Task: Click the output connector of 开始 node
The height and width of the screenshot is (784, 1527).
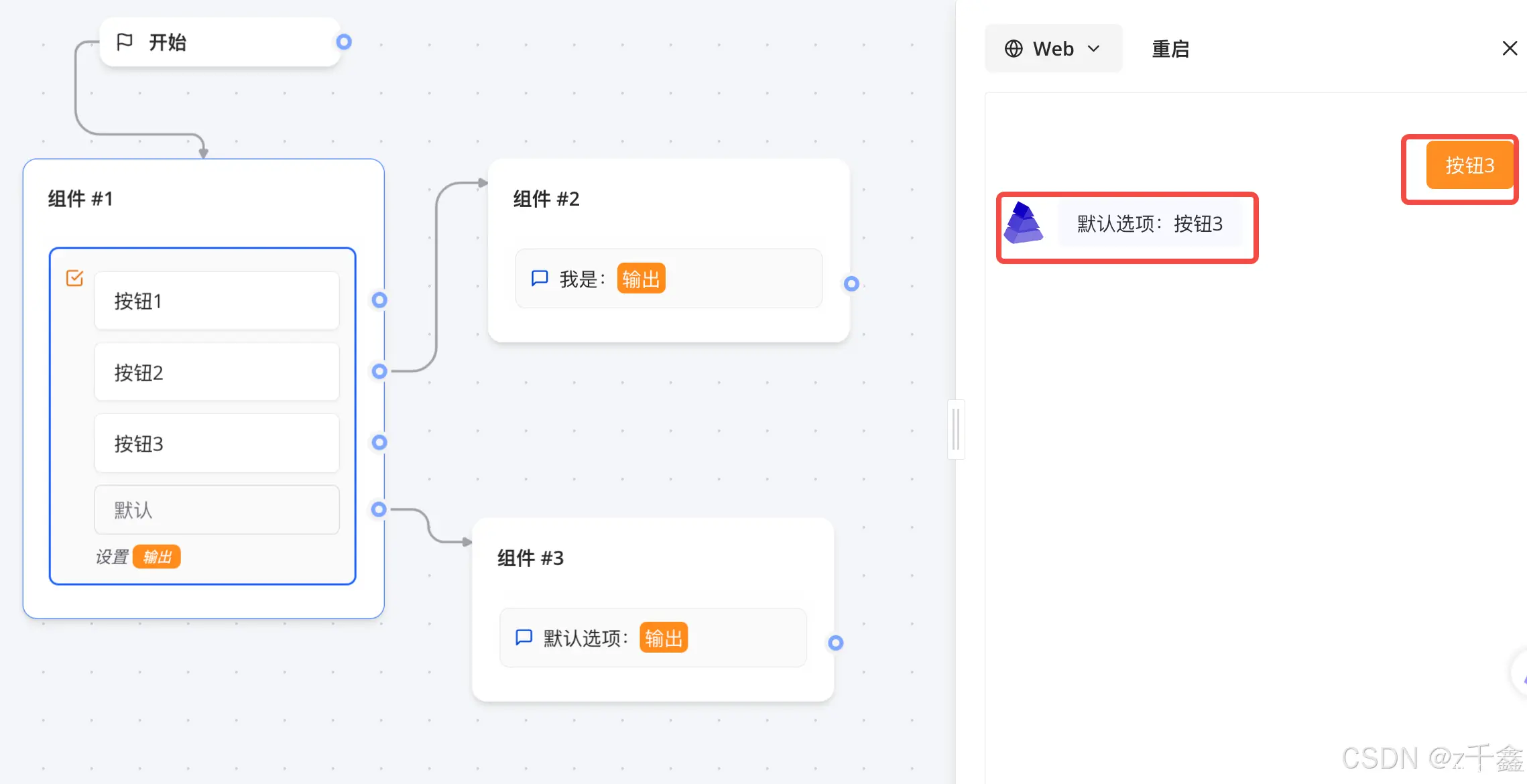Action: (x=344, y=42)
